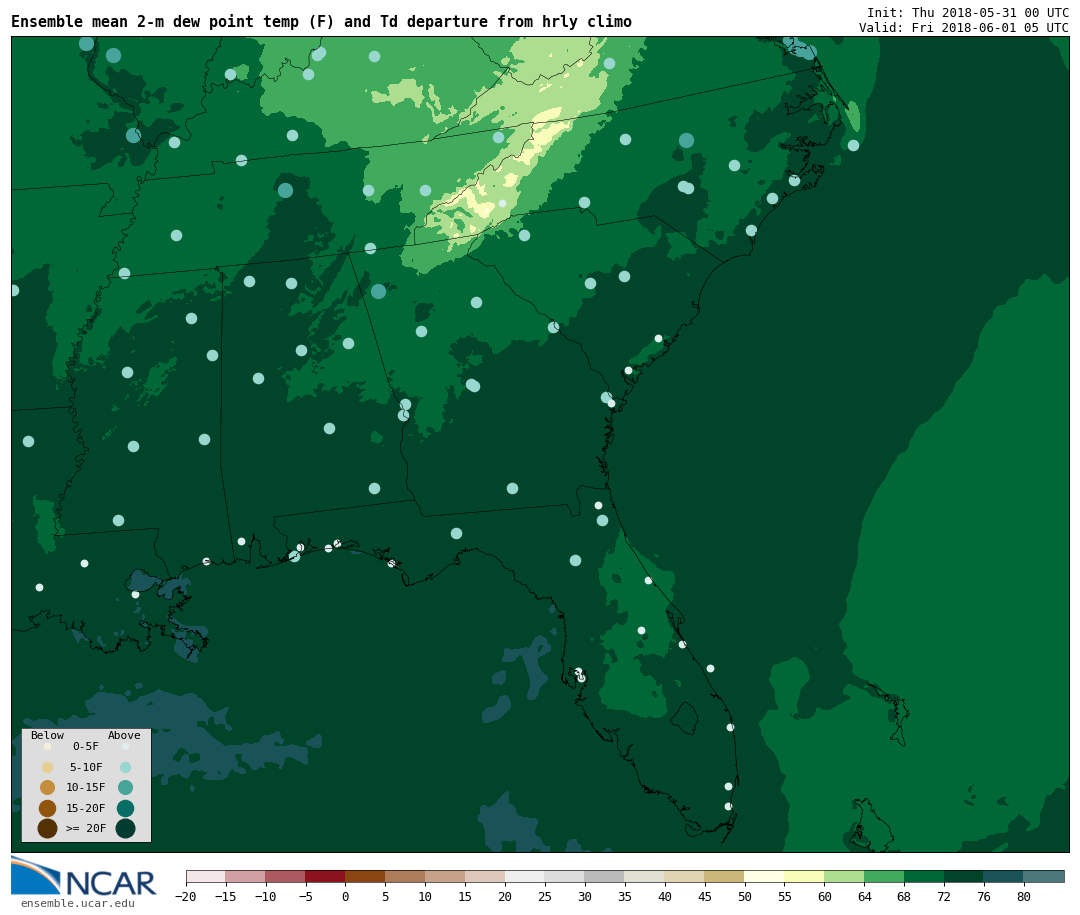Click the map title starting 'Ensemble mean 2-m'
The height and width of the screenshot is (915, 1080).
322,22
